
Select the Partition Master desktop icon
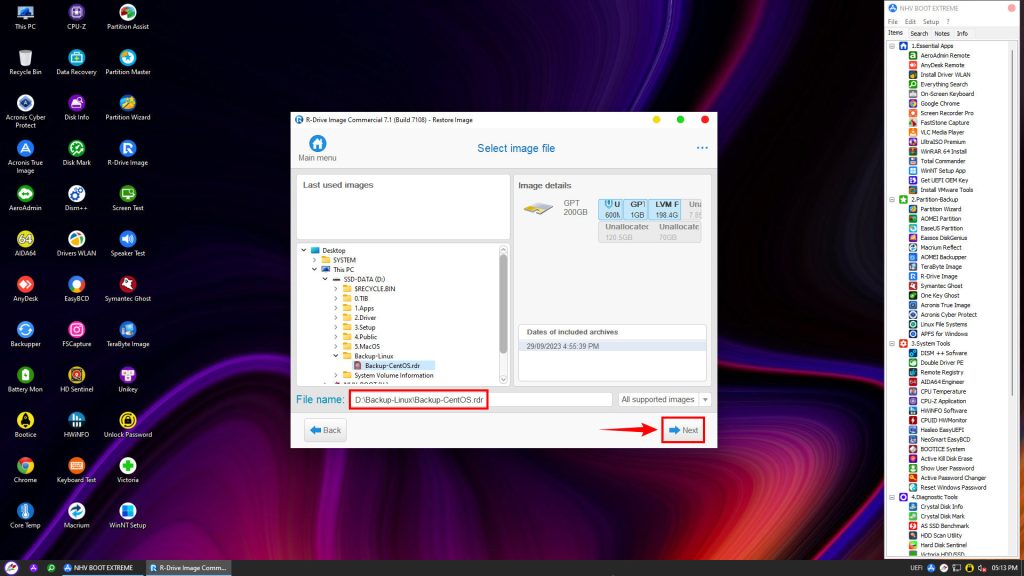(128, 63)
